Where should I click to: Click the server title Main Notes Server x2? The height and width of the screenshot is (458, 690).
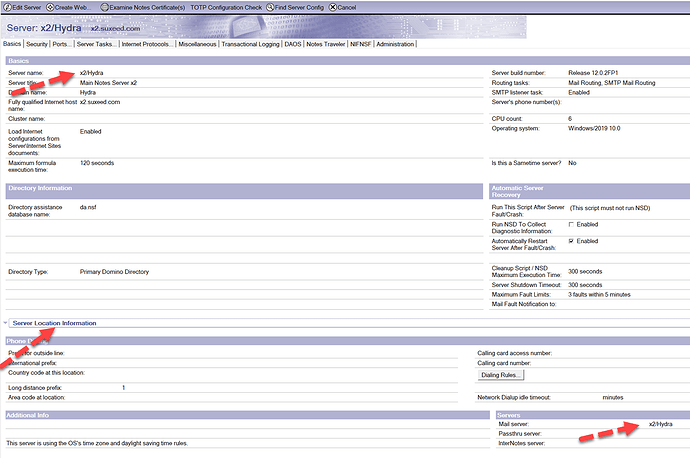(108, 83)
